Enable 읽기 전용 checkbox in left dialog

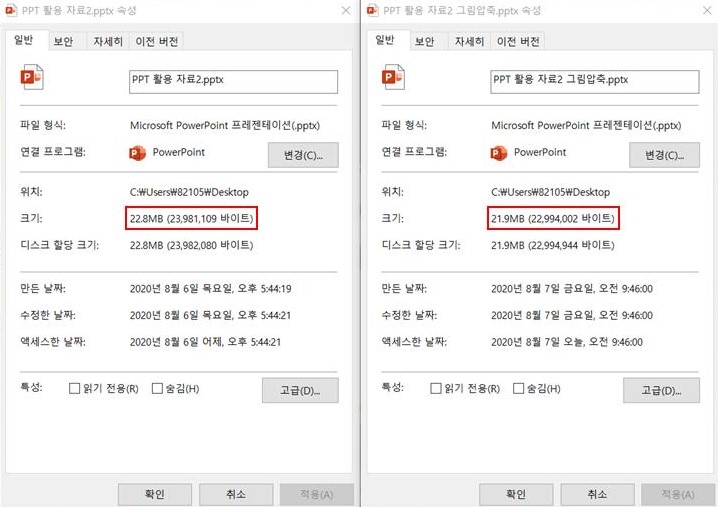pyautogui.click(x=74, y=388)
